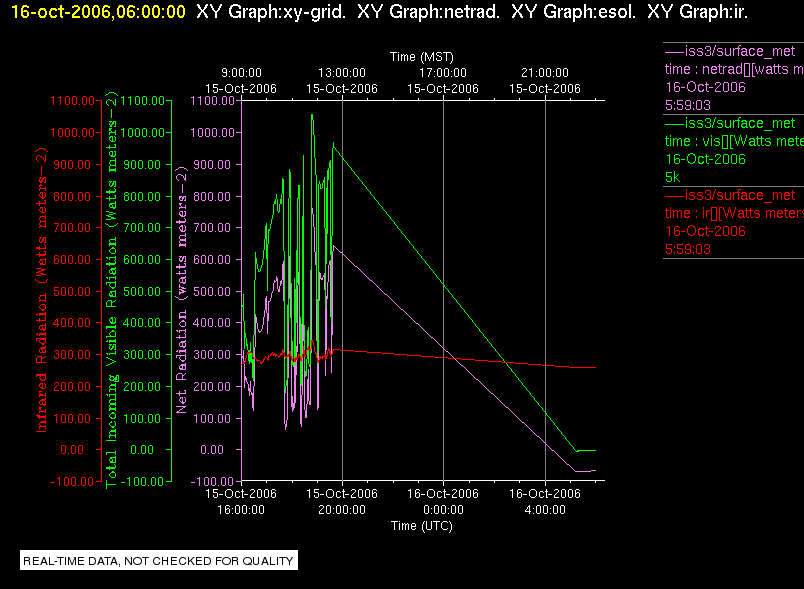Click the 4:00:00 UTC tick label
This screenshot has width=804, height=589.
pyautogui.click(x=545, y=510)
